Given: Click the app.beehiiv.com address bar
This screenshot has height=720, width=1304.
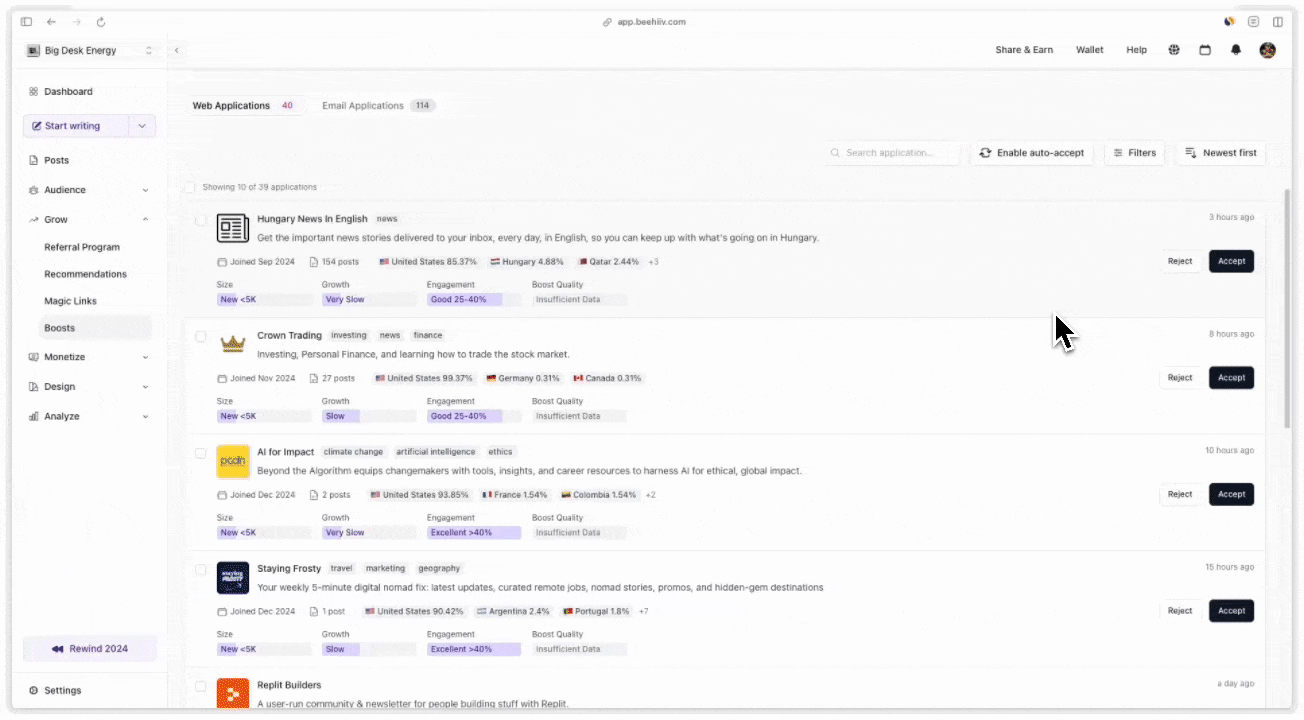Looking at the screenshot, I should click(x=645, y=22).
